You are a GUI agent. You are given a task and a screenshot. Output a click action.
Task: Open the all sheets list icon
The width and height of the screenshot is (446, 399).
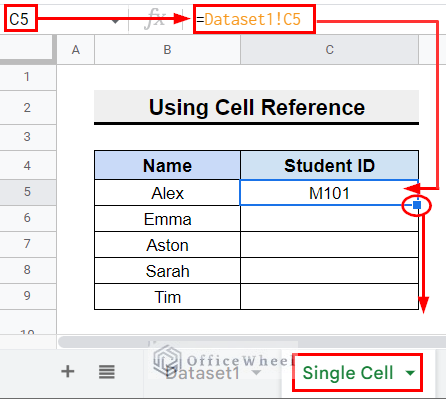click(107, 372)
